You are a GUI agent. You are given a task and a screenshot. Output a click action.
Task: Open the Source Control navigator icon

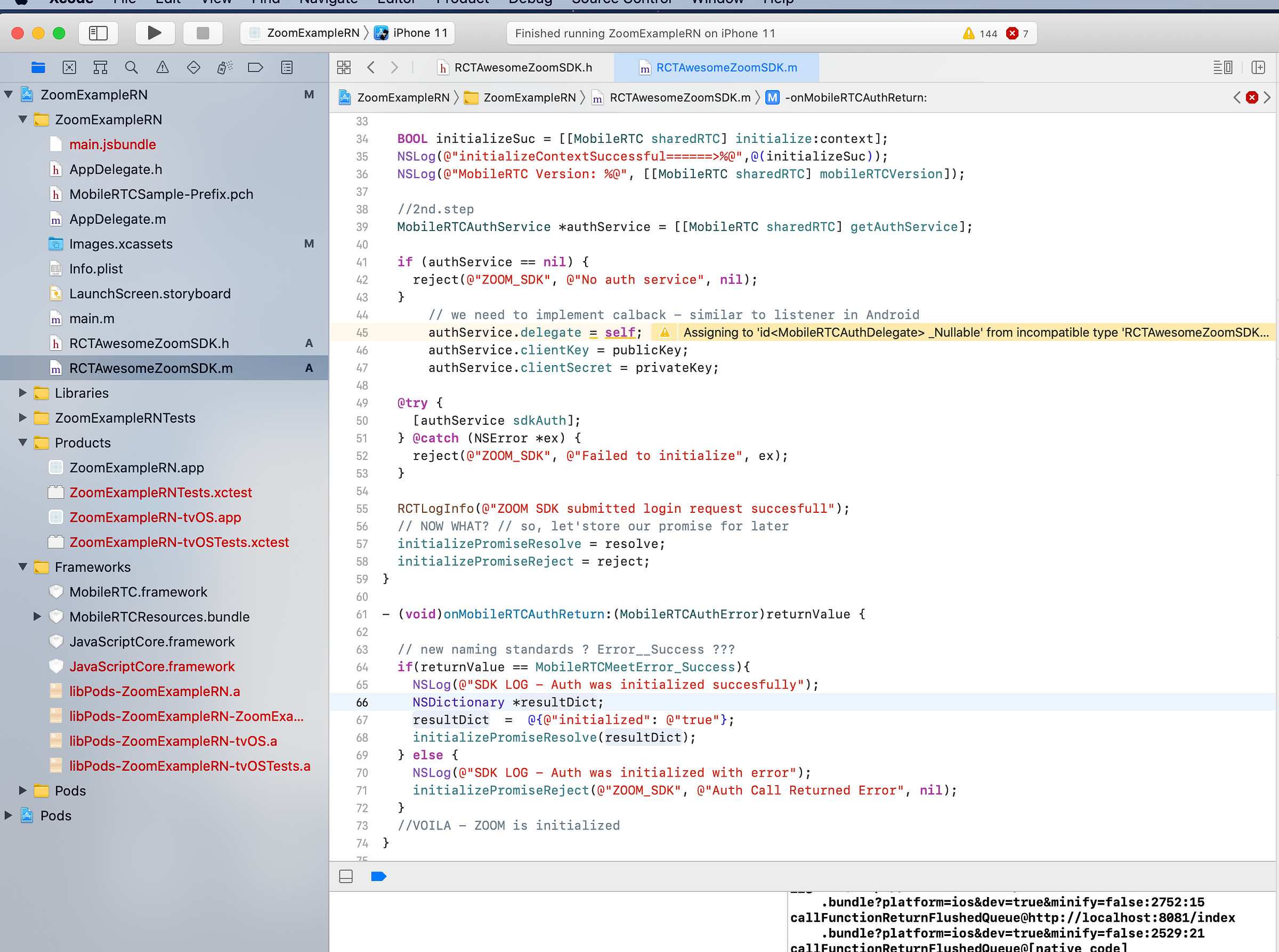click(69, 67)
